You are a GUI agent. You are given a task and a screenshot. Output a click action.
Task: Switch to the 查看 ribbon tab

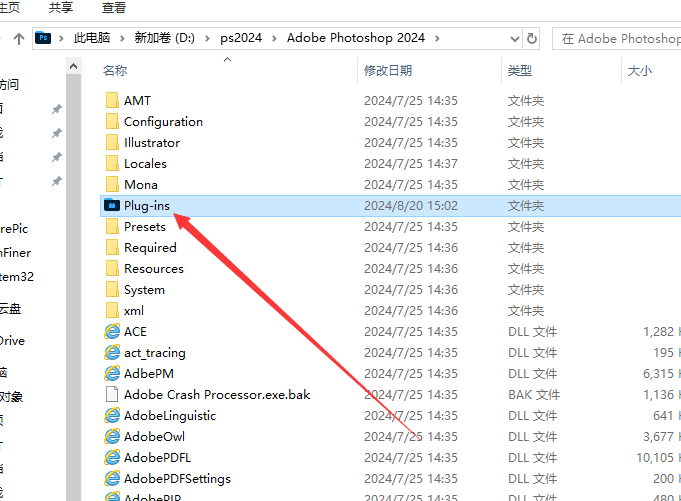[x=114, y=8]
